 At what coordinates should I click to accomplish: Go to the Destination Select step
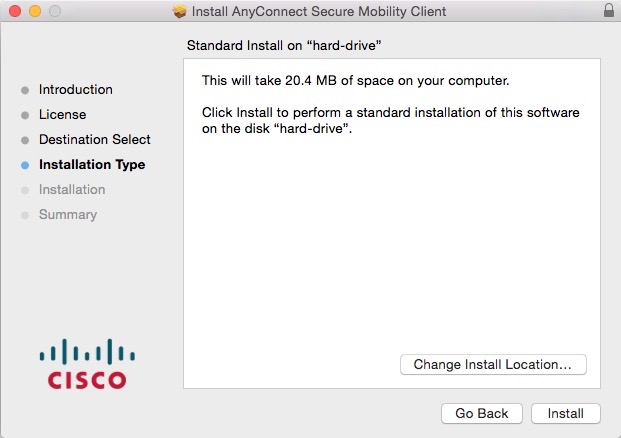click(x=94, y=140)
